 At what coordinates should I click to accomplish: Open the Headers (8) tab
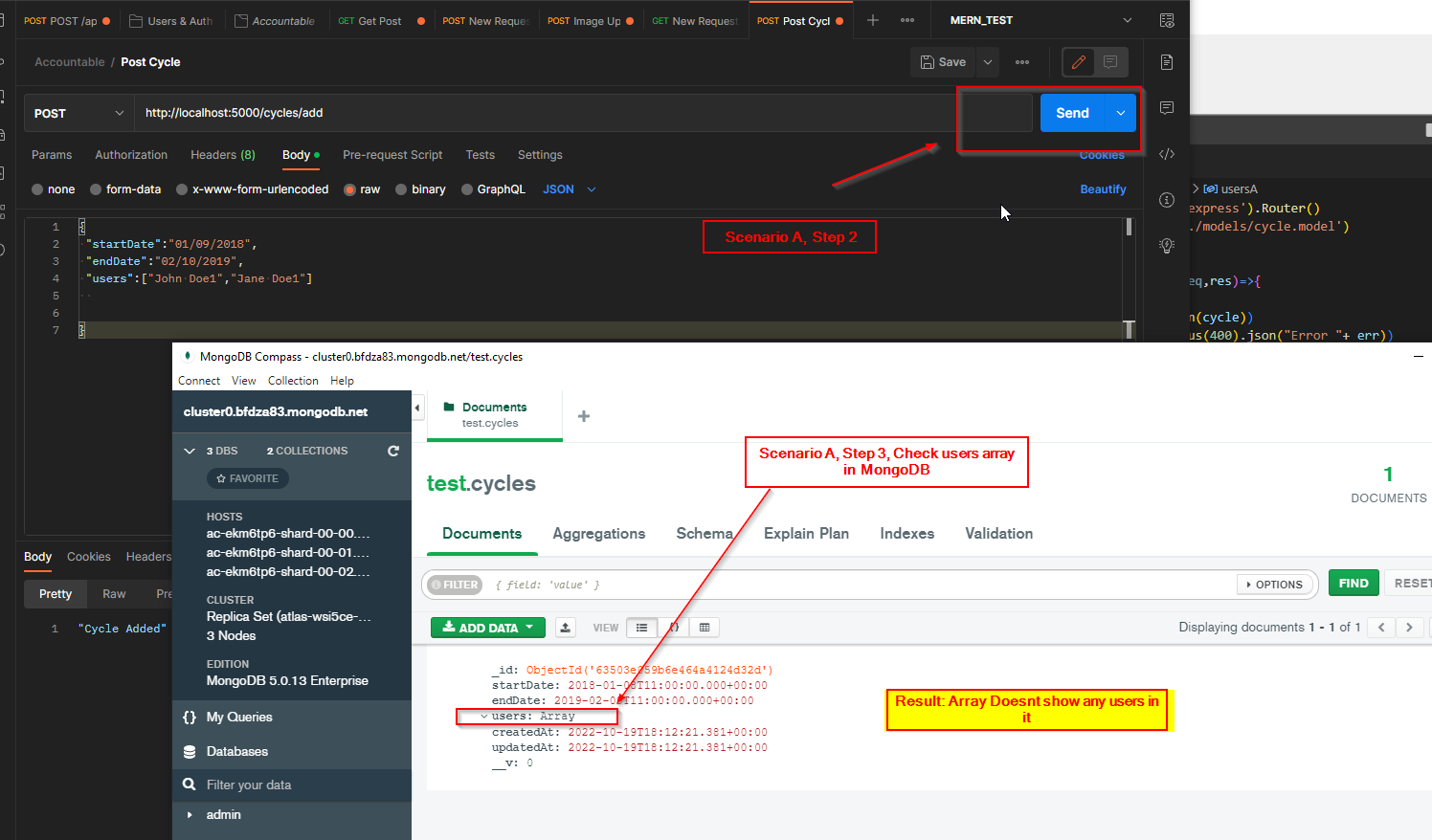click(223, 155)
